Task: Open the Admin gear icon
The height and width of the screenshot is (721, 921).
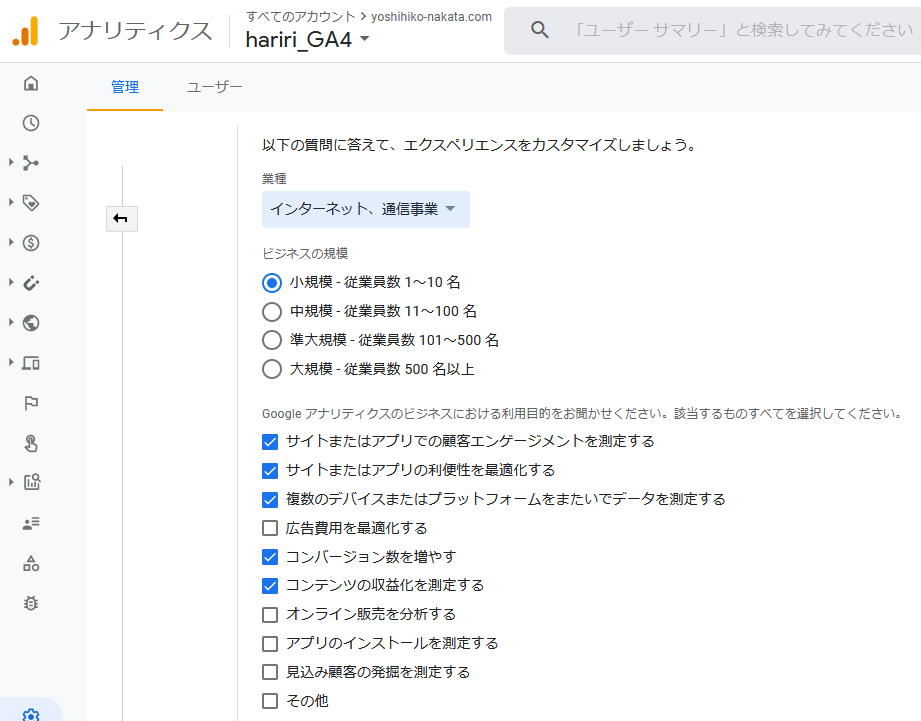Action: [31, 715]
